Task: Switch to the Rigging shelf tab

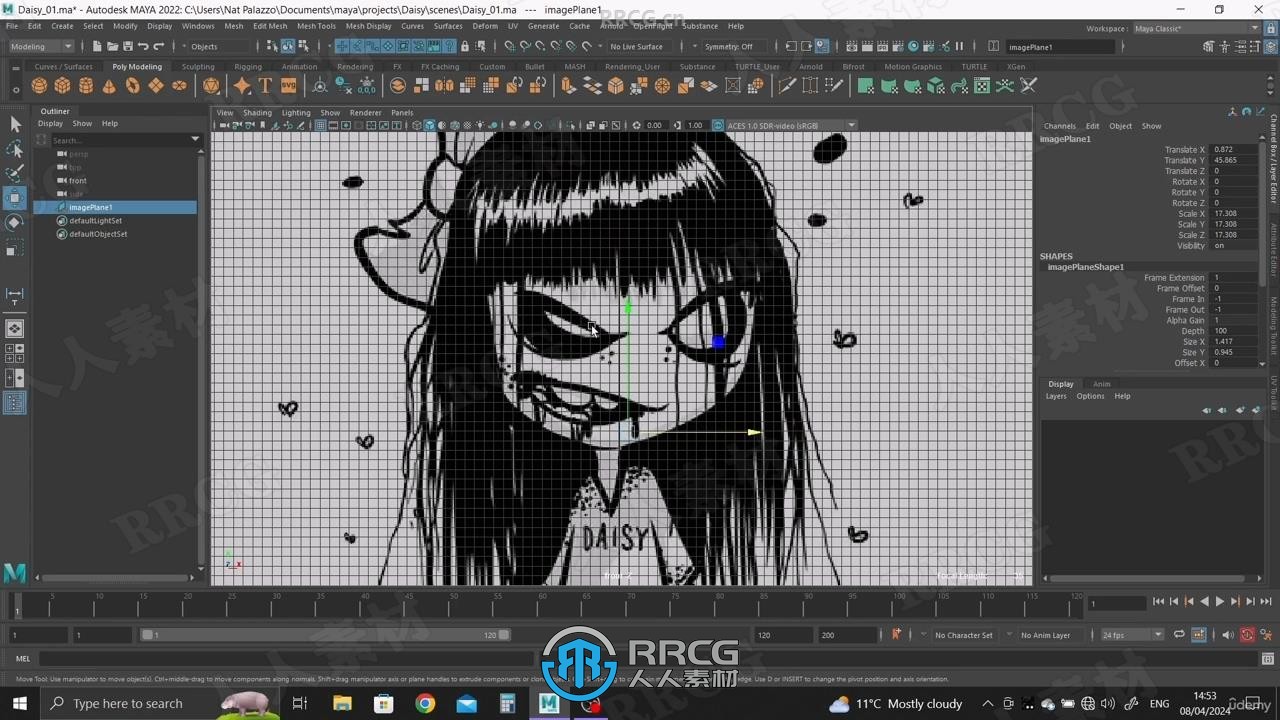Action: click(248, 67)
